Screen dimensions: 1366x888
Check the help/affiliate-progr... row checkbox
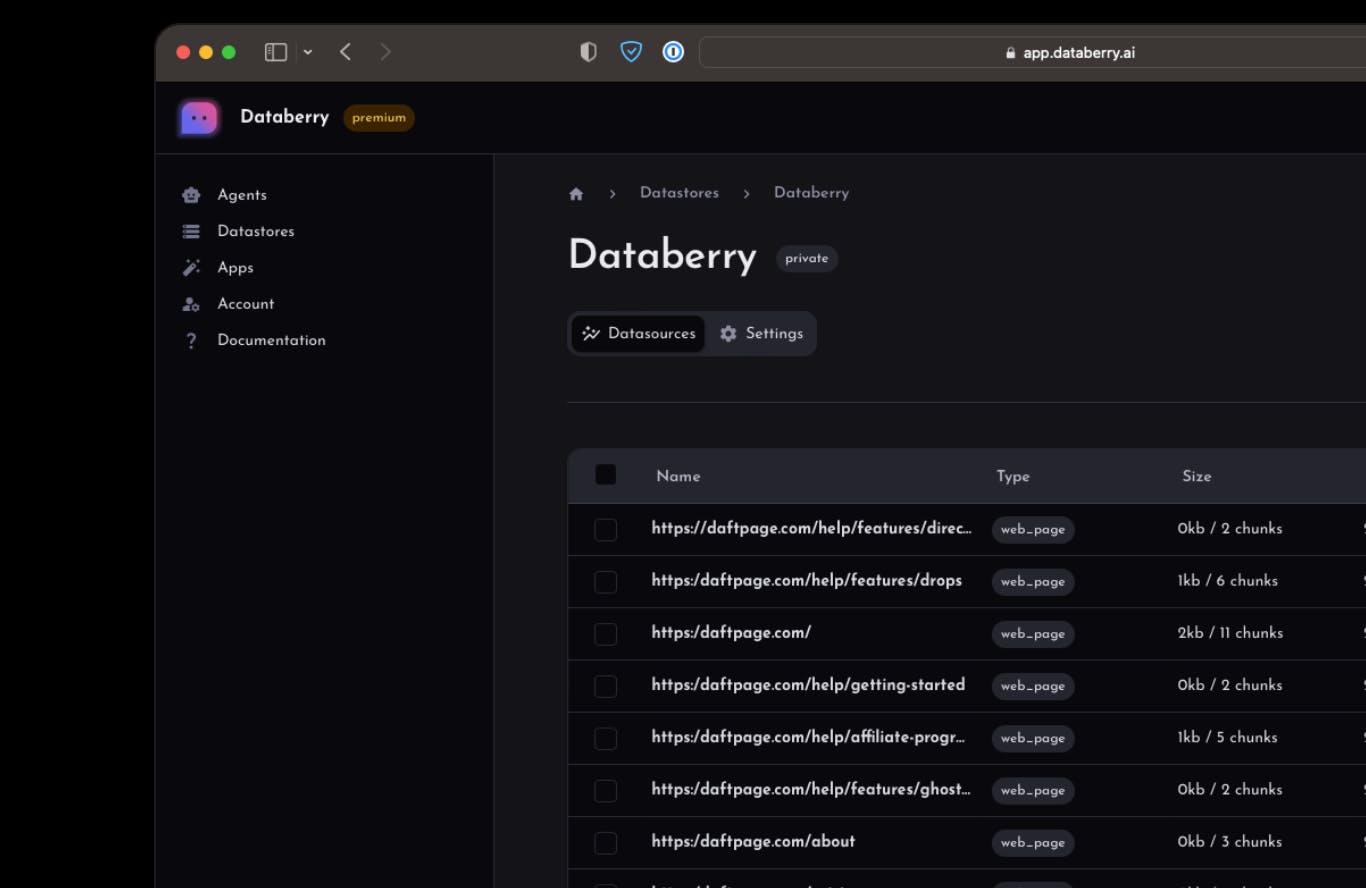click(606, 738)
